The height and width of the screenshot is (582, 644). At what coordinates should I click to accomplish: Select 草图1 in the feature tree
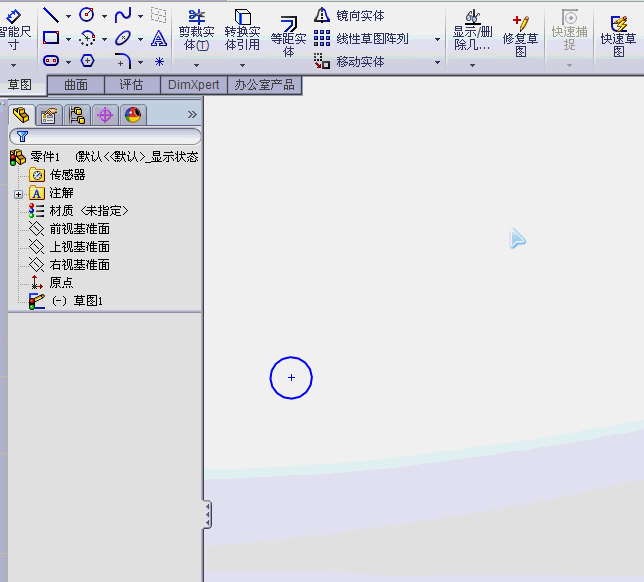[66, 301]
